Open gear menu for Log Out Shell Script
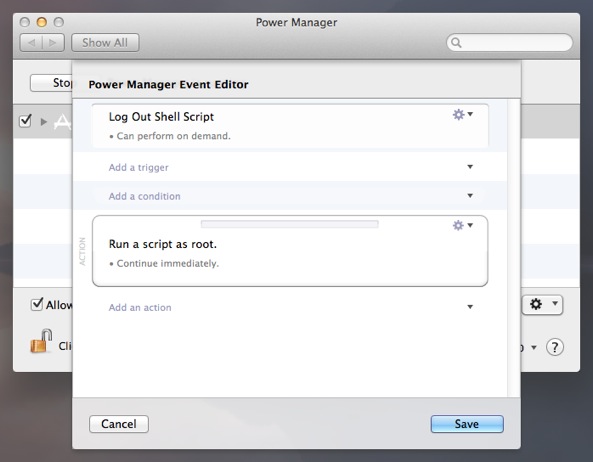The image size is (593, 462). pos(463,114)
